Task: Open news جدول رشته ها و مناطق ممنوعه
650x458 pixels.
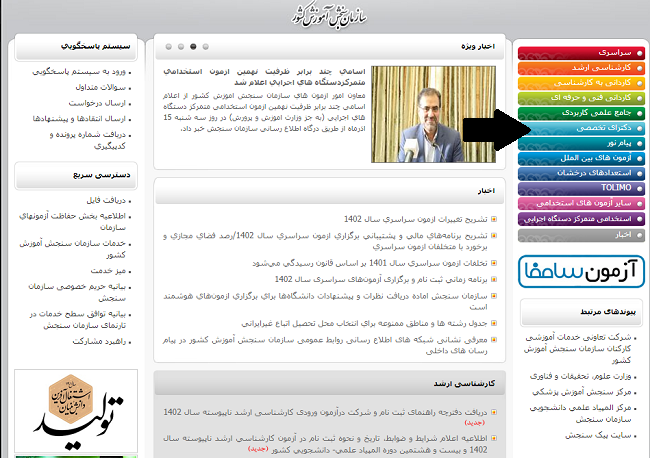Action: click(364, 323)
